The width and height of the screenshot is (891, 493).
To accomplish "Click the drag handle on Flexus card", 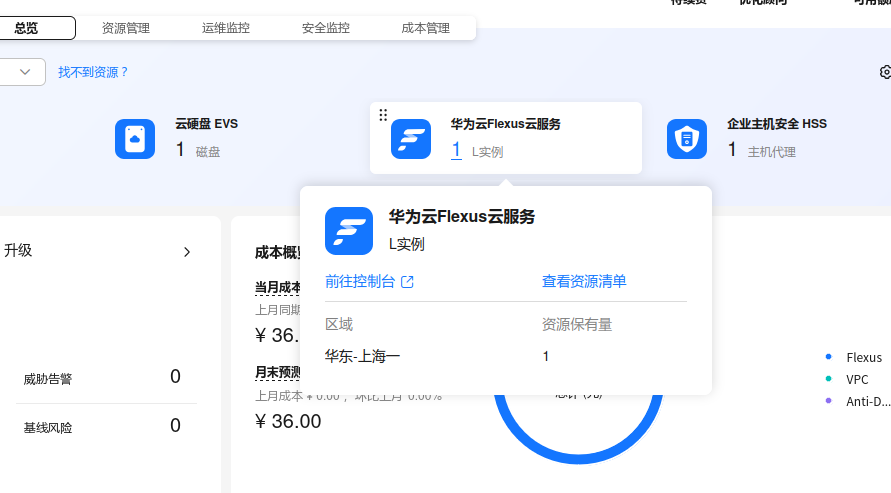I will pos(383,115).
